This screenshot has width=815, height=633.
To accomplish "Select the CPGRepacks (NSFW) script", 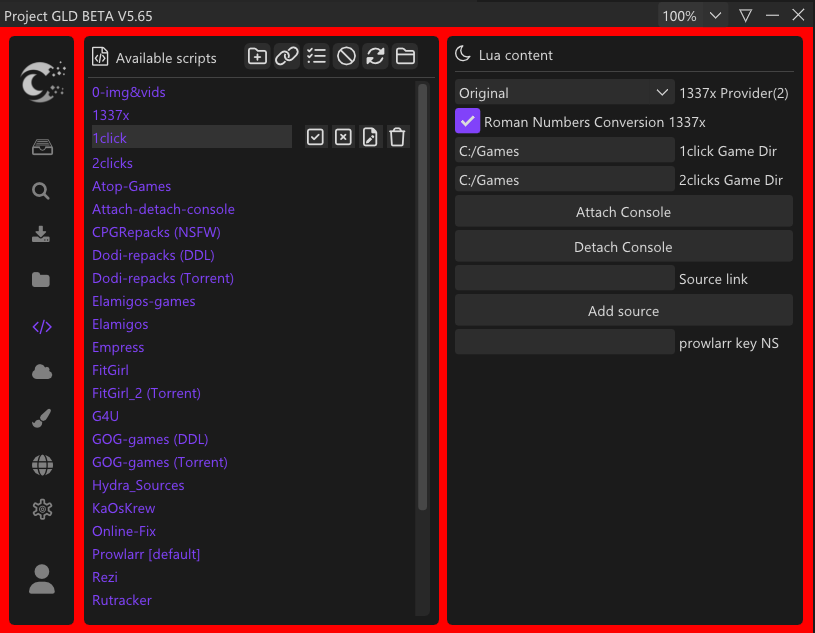I will click(156, 232).
